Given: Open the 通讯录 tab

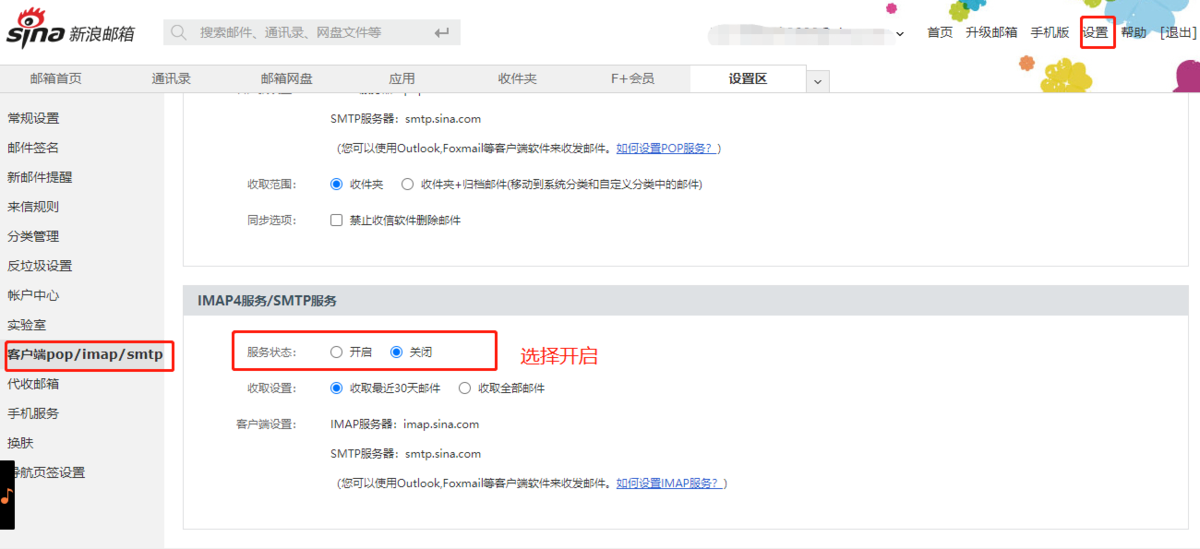Looking at the screenshot, I should coord(172,79).
